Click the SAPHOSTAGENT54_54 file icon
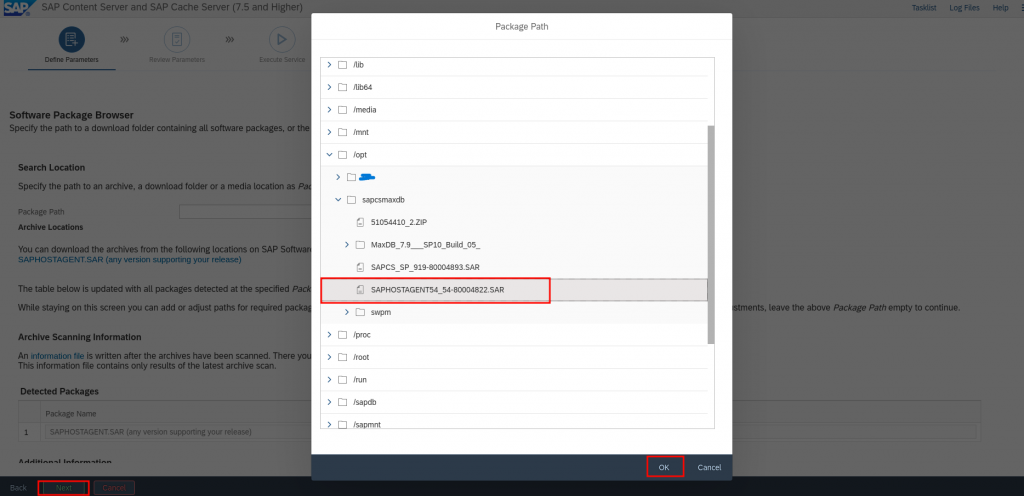Image resolution: width=1024 pixels, height=496 pixels. click(361, 290)
